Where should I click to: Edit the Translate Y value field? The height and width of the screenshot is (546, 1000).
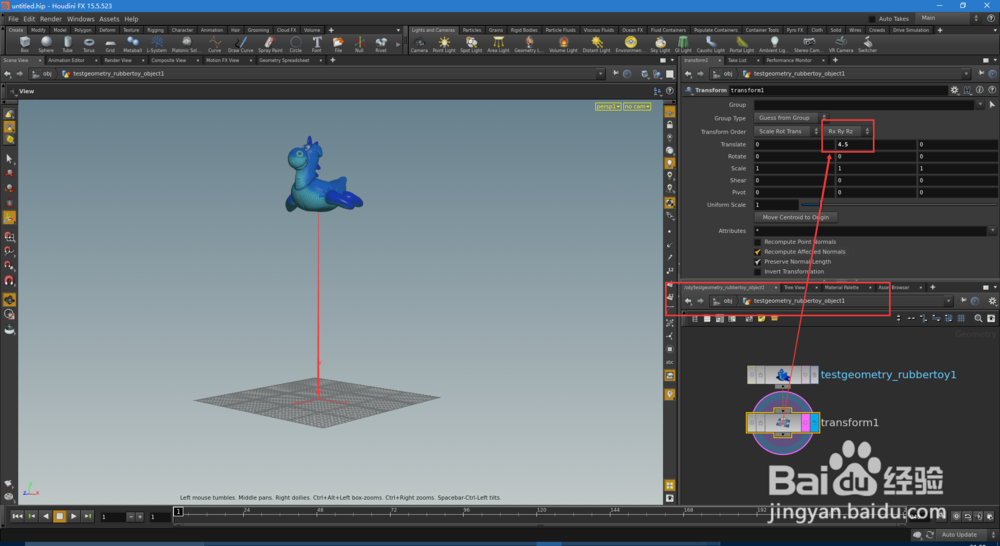pyautogui.click(x=875, y=145)
